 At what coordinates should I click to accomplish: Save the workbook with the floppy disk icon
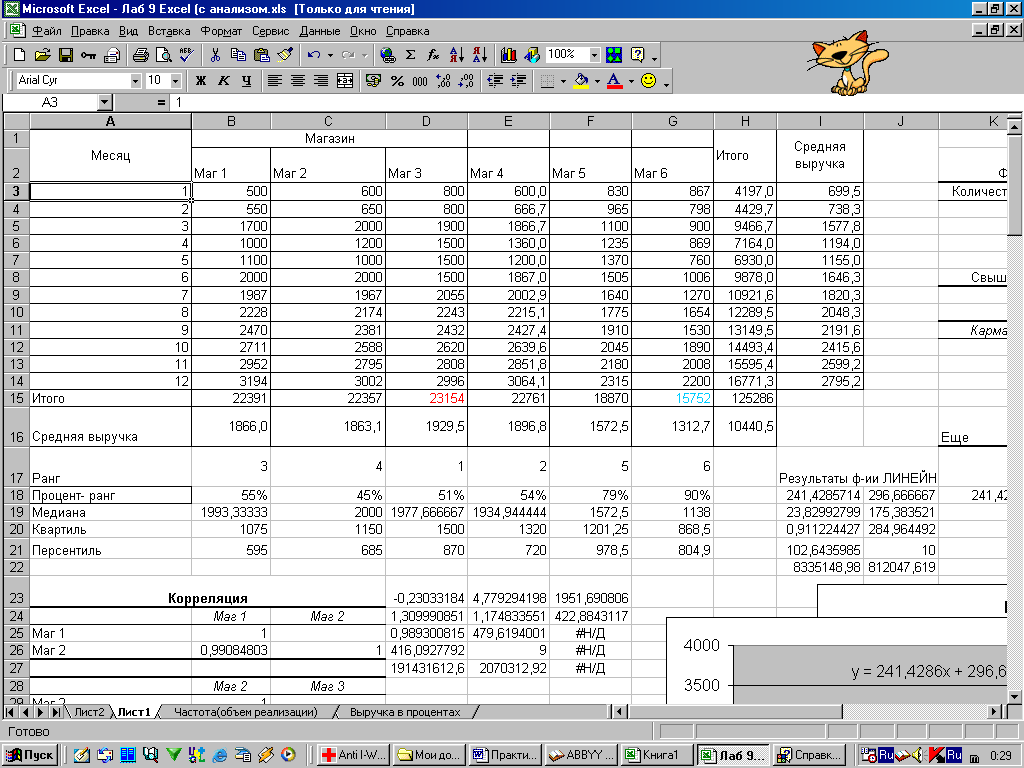click(x=66, y=56)
